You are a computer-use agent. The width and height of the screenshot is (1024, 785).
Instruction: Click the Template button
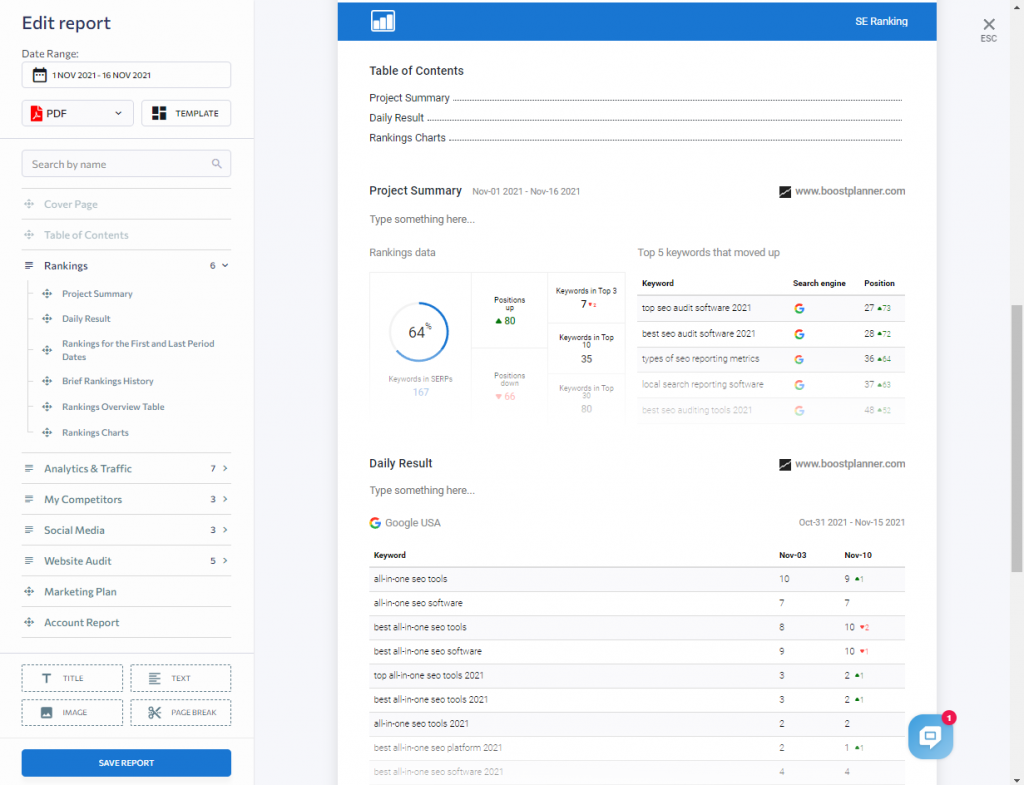[x=186, y=114]
